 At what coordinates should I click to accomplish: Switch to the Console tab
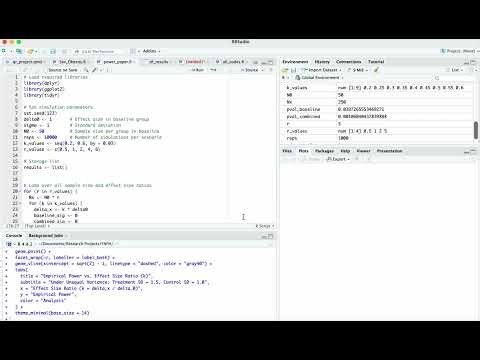click(14, 236)
